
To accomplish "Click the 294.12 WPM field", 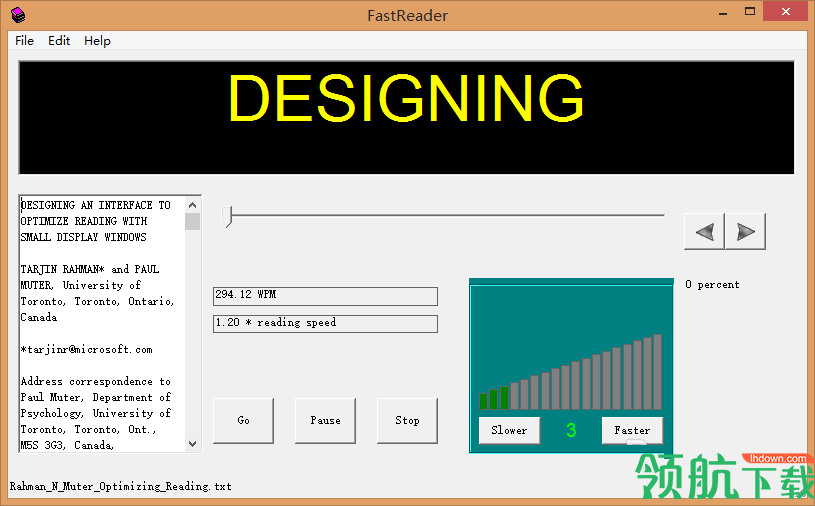I will point(325,296).
